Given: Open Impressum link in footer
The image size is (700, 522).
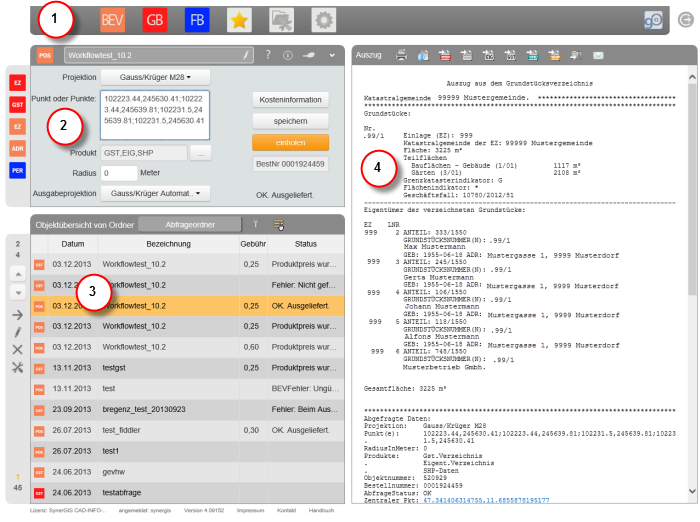Looking at the screenshot, I should coord(250,510).
